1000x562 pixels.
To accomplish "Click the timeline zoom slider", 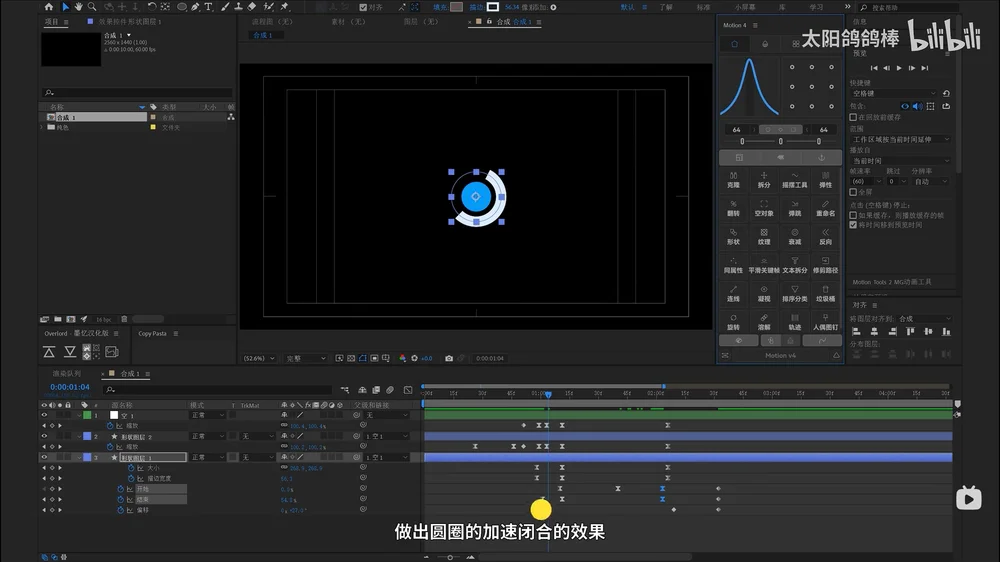I will coord(450,558).
